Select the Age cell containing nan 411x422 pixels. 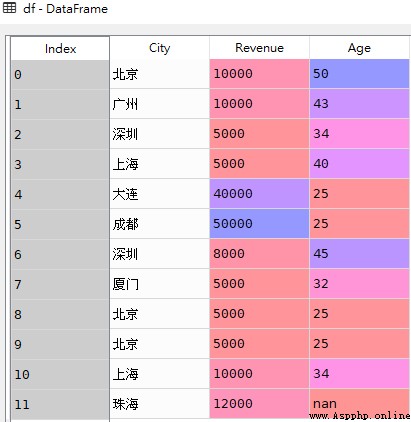coord(359,404)
